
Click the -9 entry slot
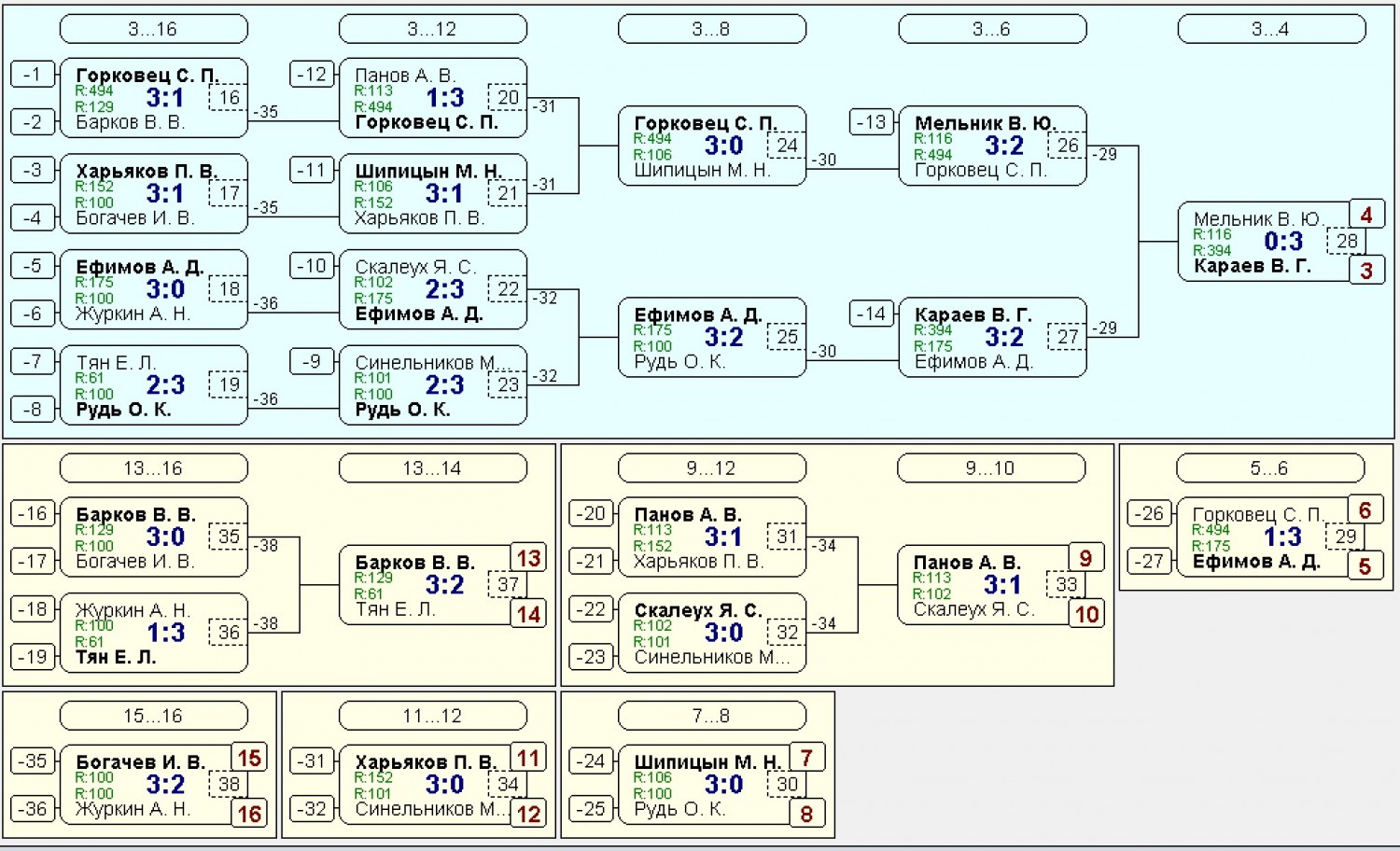click(x=312, y=361)
